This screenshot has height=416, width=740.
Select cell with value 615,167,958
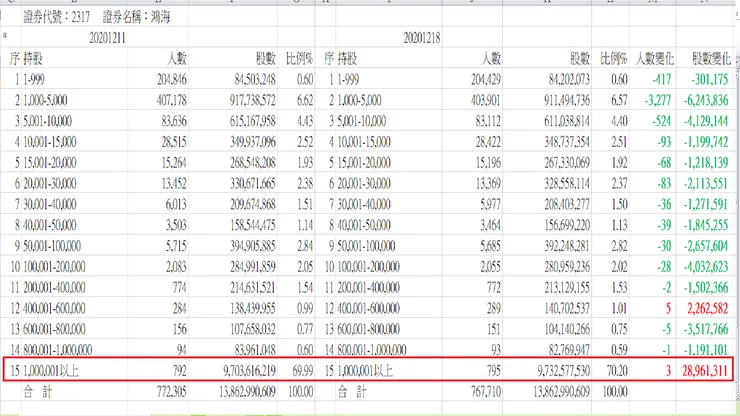point(253,121)
